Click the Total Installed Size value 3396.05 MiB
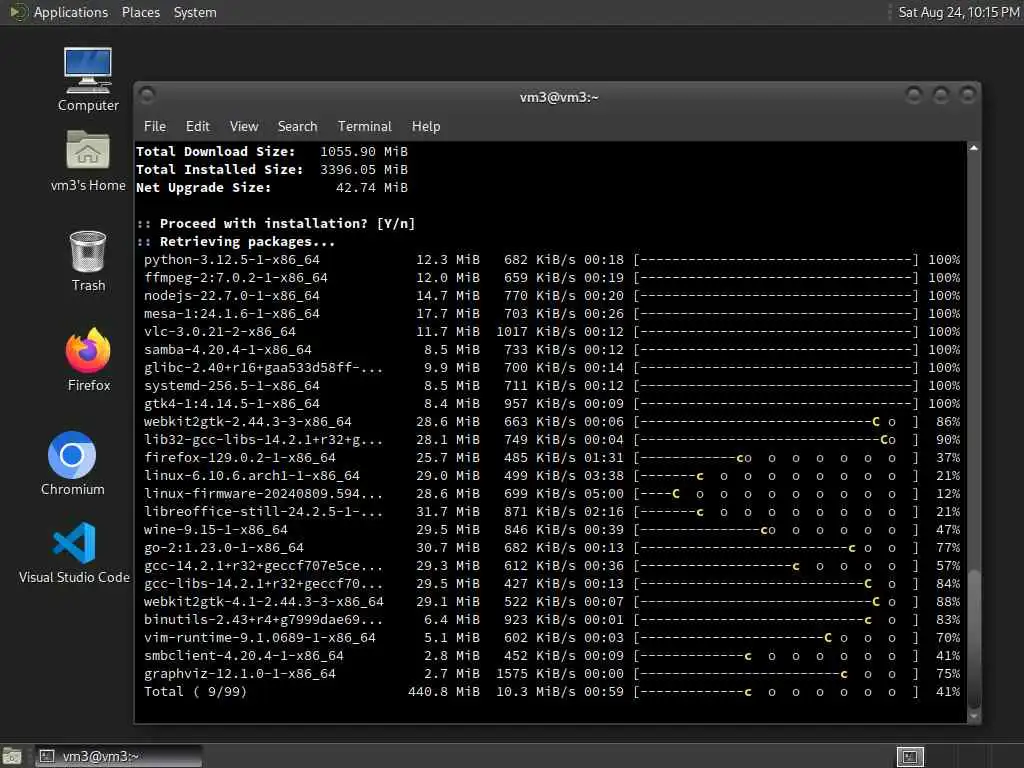The image size is (1024, 768). click(364, 169)
